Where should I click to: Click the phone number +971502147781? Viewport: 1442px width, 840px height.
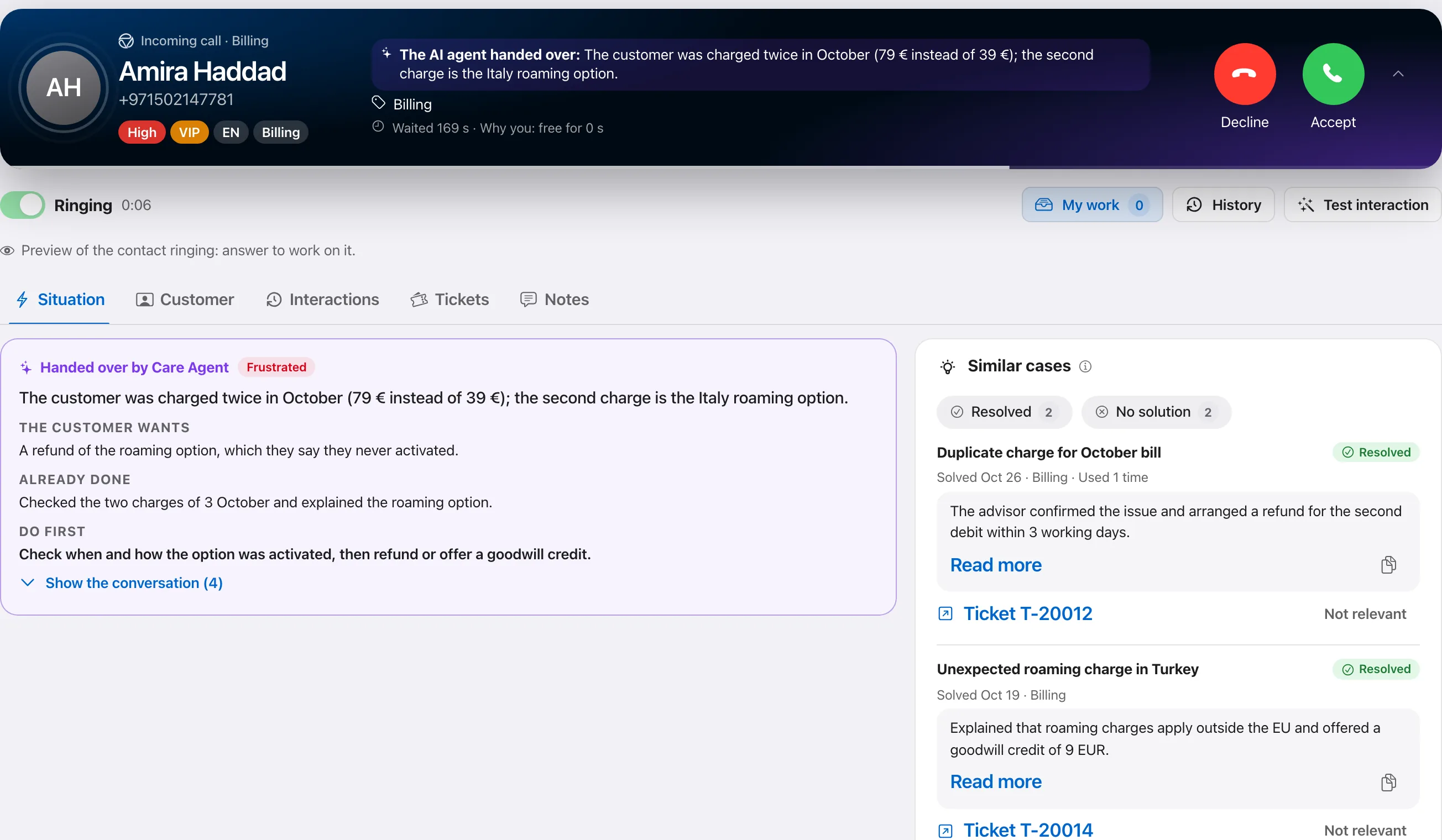tap(176, 99)
